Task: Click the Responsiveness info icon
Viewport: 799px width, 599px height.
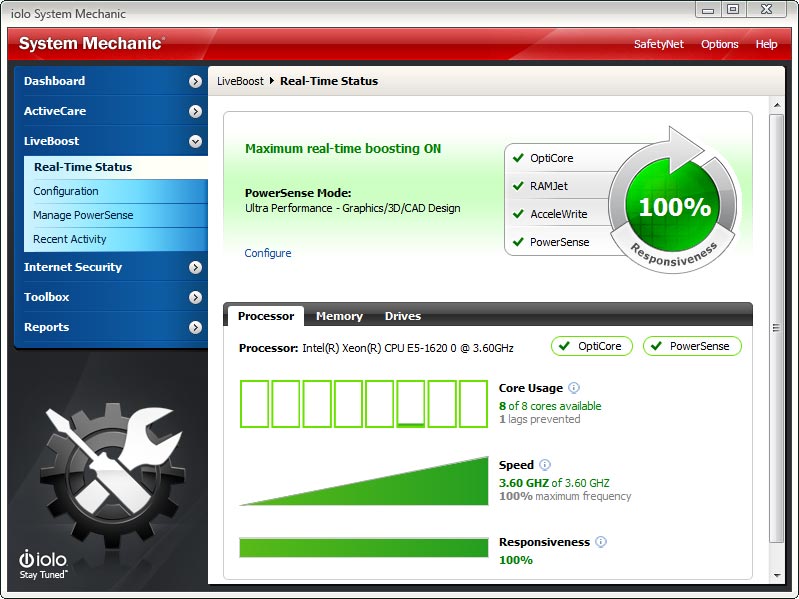Action: coord(601,542)
